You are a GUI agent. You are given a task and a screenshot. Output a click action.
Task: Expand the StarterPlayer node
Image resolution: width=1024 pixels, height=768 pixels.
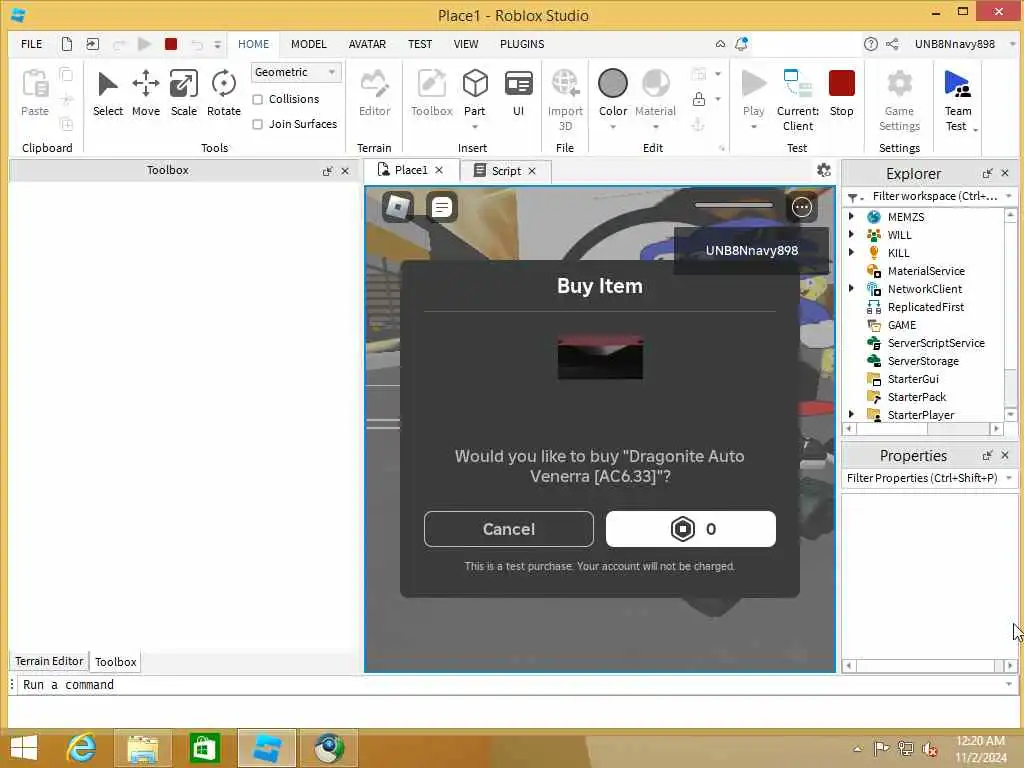(x=851, y=414)
